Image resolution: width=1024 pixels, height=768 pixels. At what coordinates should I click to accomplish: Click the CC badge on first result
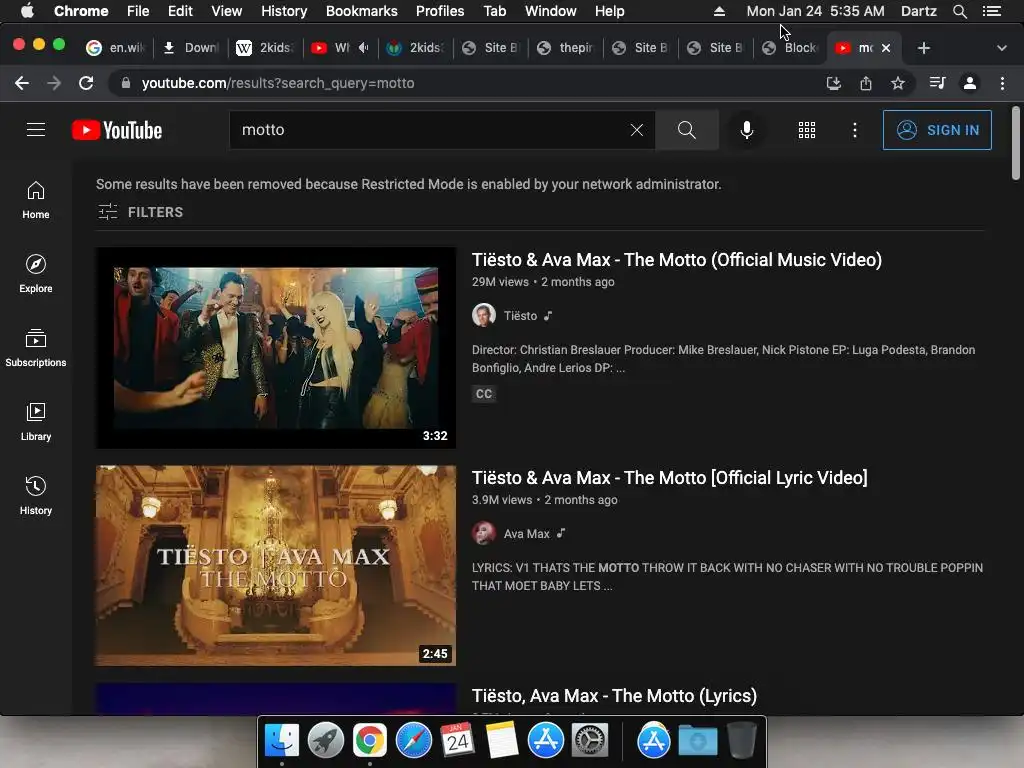[x=484, y=394]
